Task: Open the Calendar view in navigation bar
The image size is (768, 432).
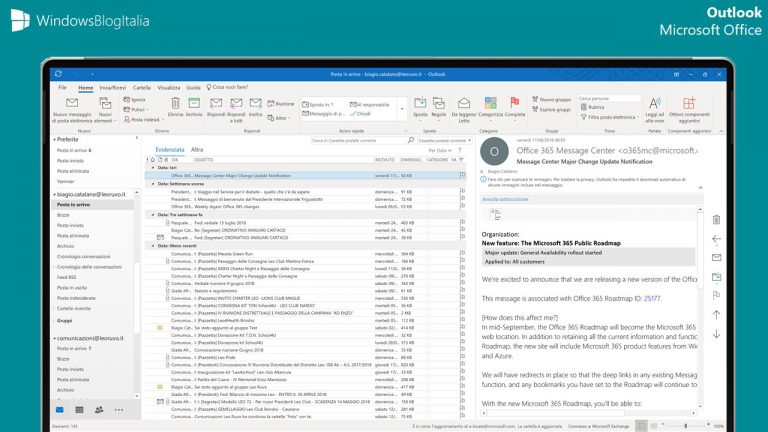Action: pyautogui.click(x=79, y=410)
